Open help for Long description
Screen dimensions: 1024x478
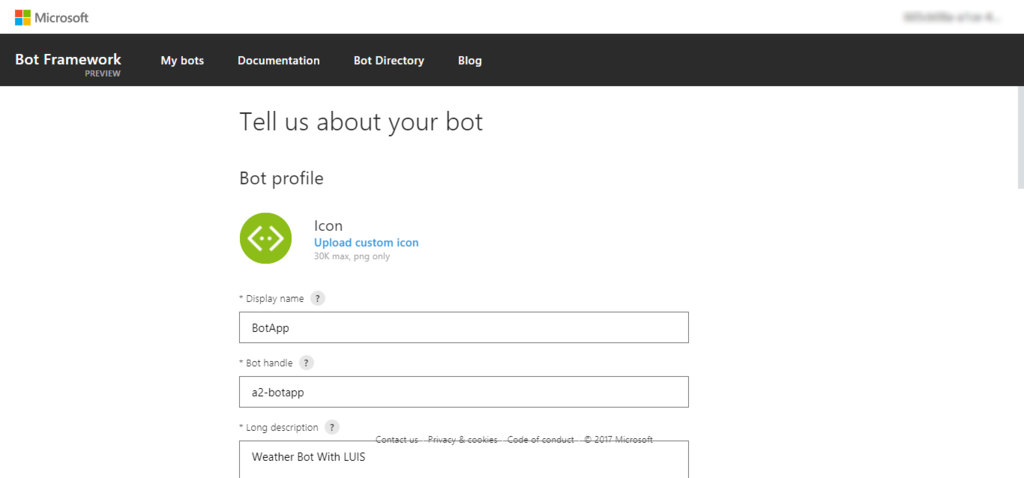(x=332, y=428)
